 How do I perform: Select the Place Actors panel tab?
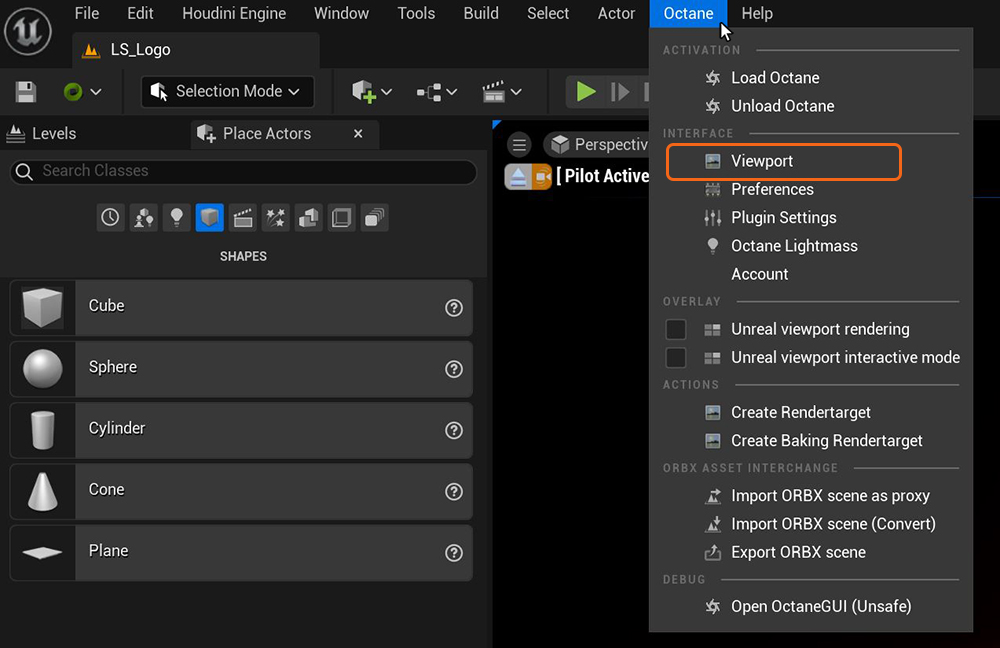[x=267, y=134]
